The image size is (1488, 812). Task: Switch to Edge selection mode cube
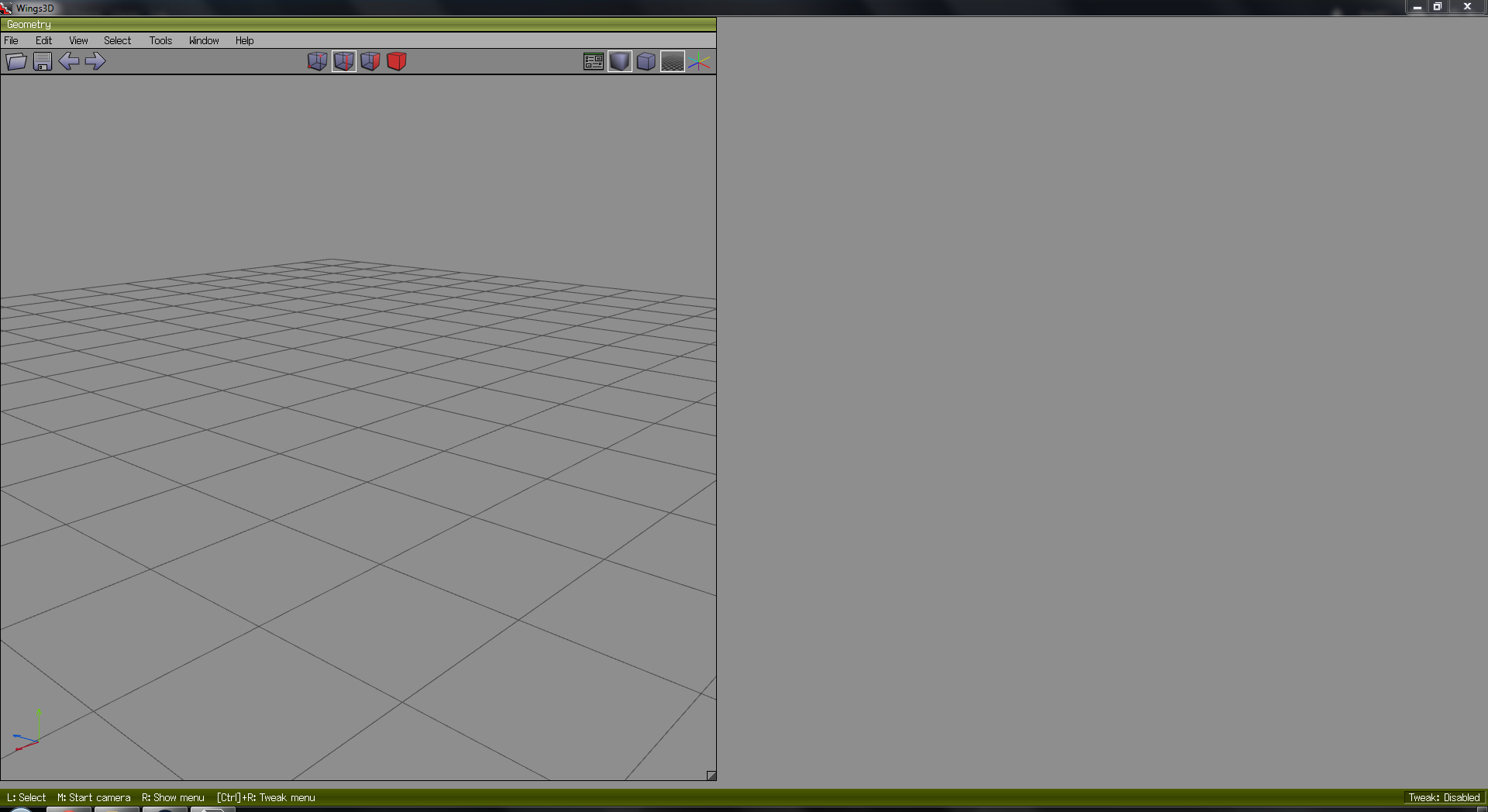click(x=344, y=61)
